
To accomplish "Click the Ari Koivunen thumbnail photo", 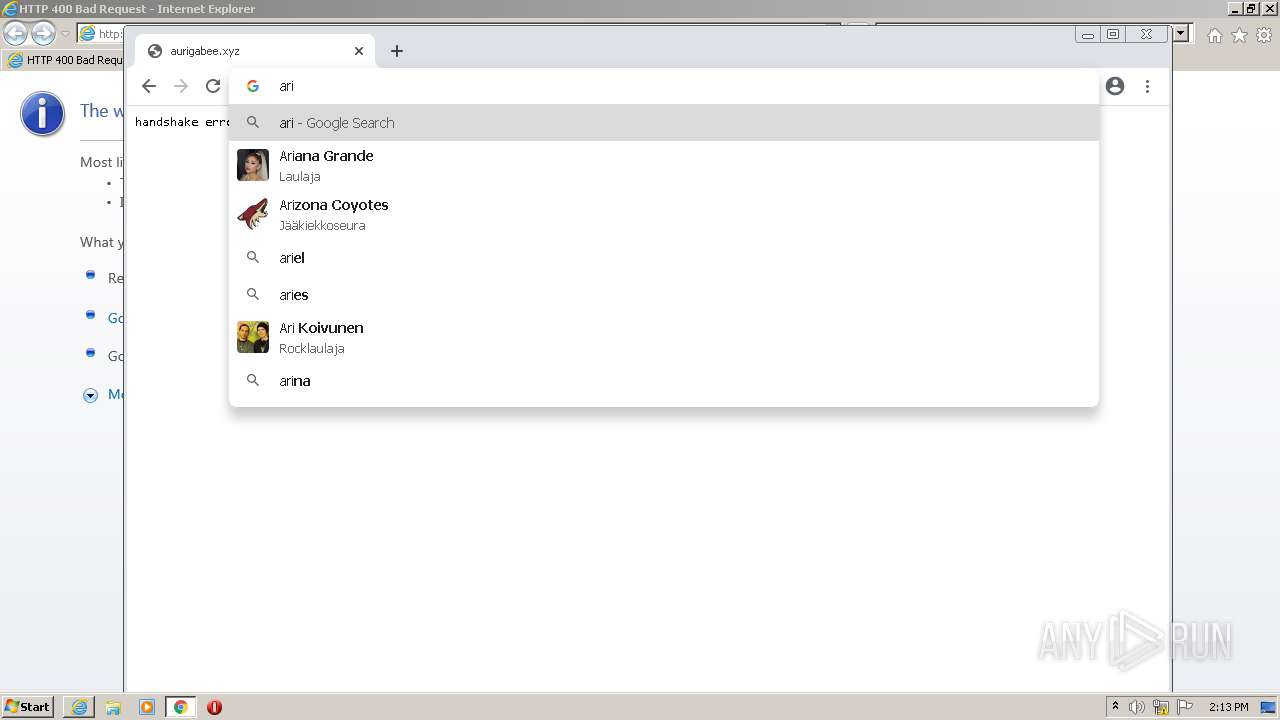I will click(x=253, y=337).
